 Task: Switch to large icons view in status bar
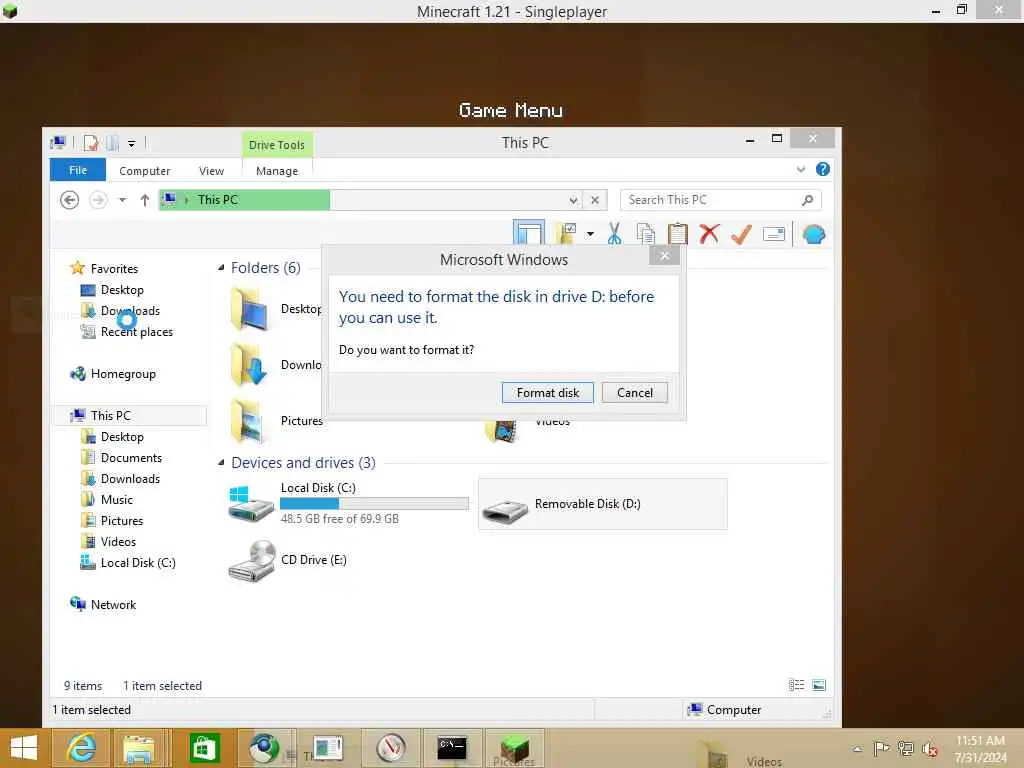(x=818, y=685)
